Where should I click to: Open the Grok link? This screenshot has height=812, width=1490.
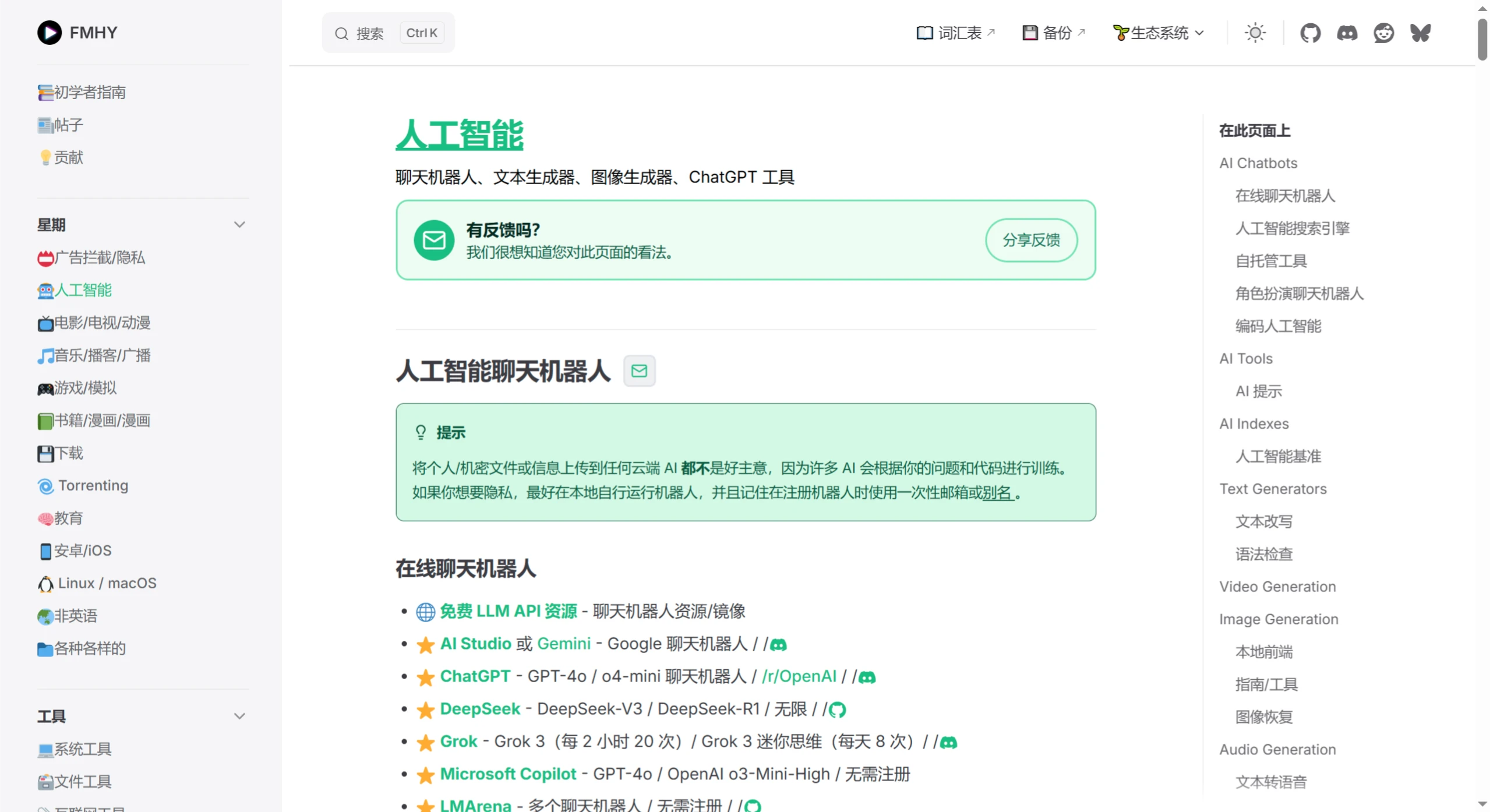458,742
